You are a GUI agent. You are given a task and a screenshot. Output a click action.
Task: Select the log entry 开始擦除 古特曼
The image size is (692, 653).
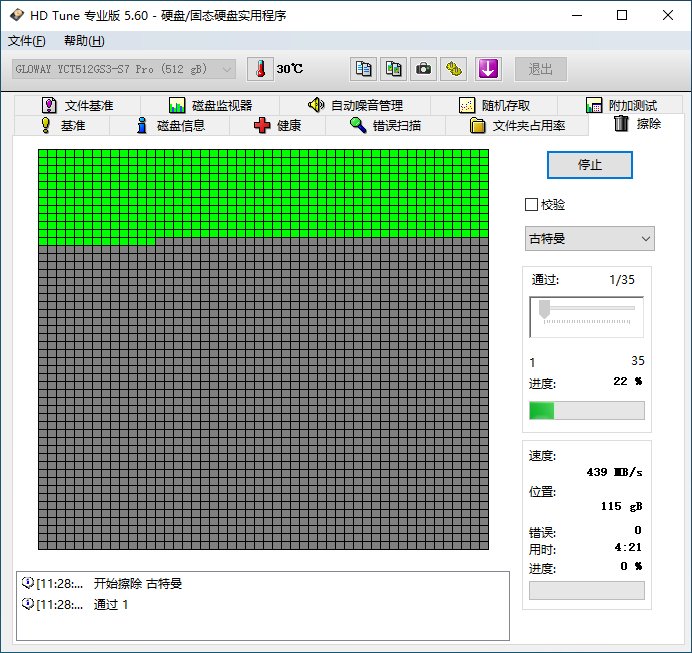(x=138, y=584)
